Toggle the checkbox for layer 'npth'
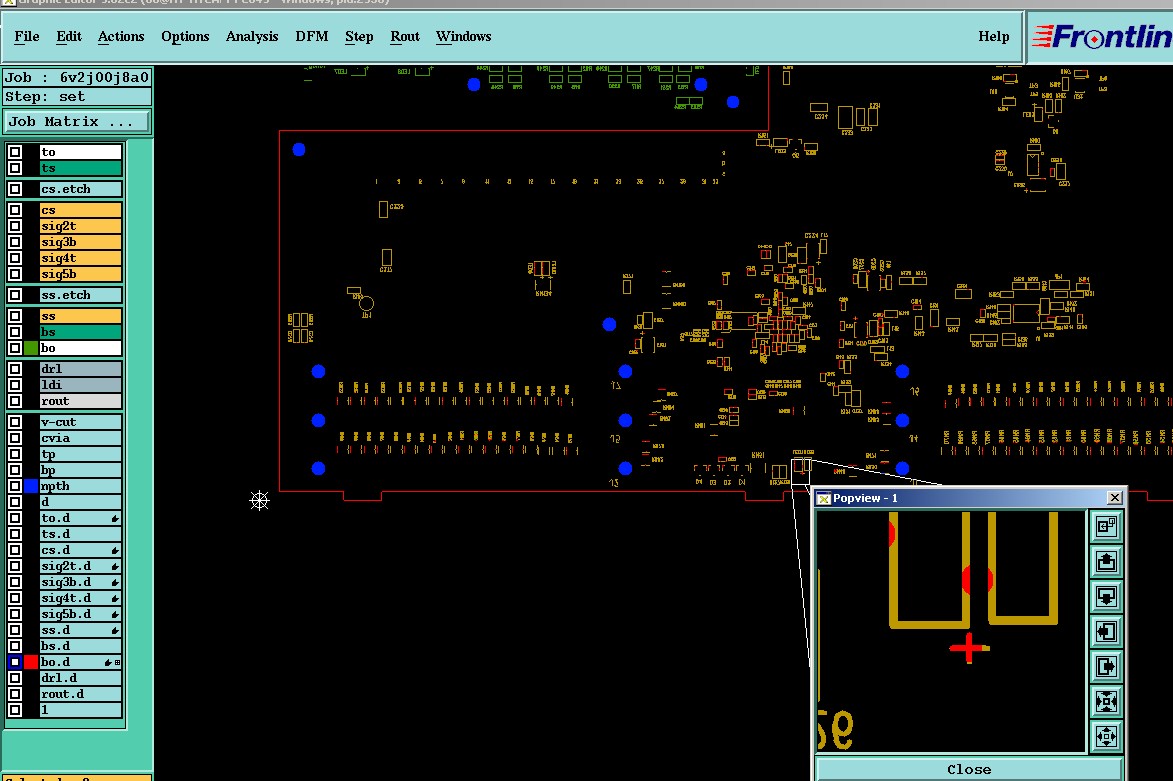The width and height of the screenshot is (1173, 781). 15,486
